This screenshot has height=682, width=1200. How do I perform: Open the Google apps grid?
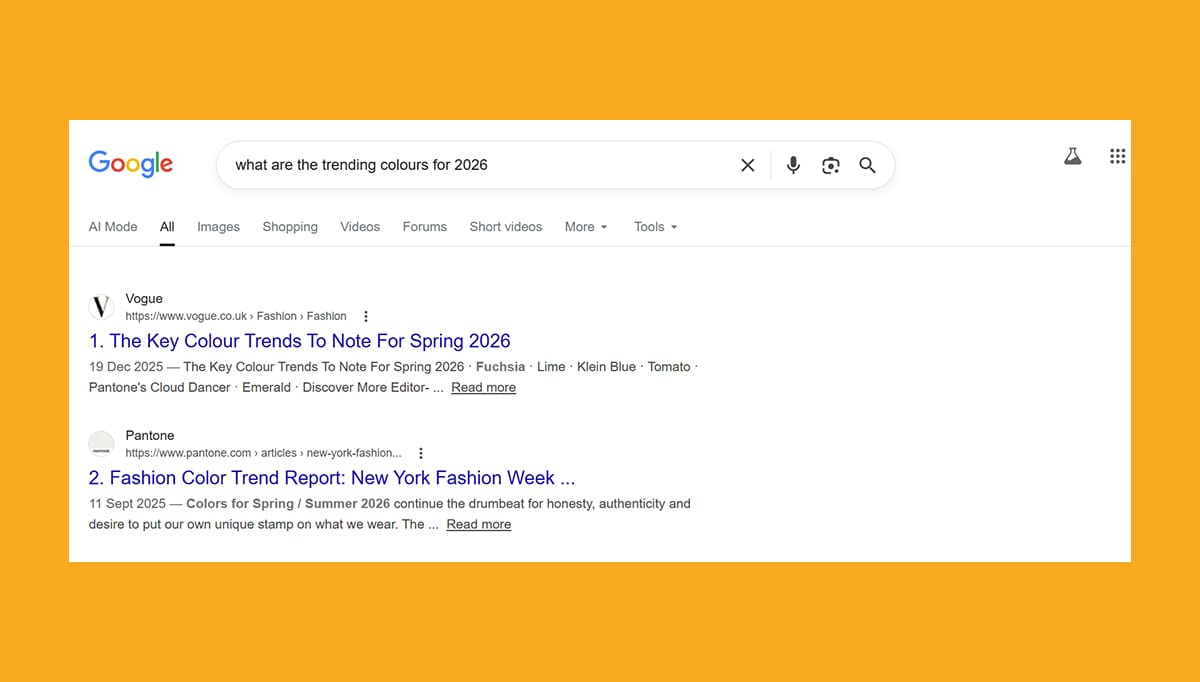click(x=1118, y=156)
